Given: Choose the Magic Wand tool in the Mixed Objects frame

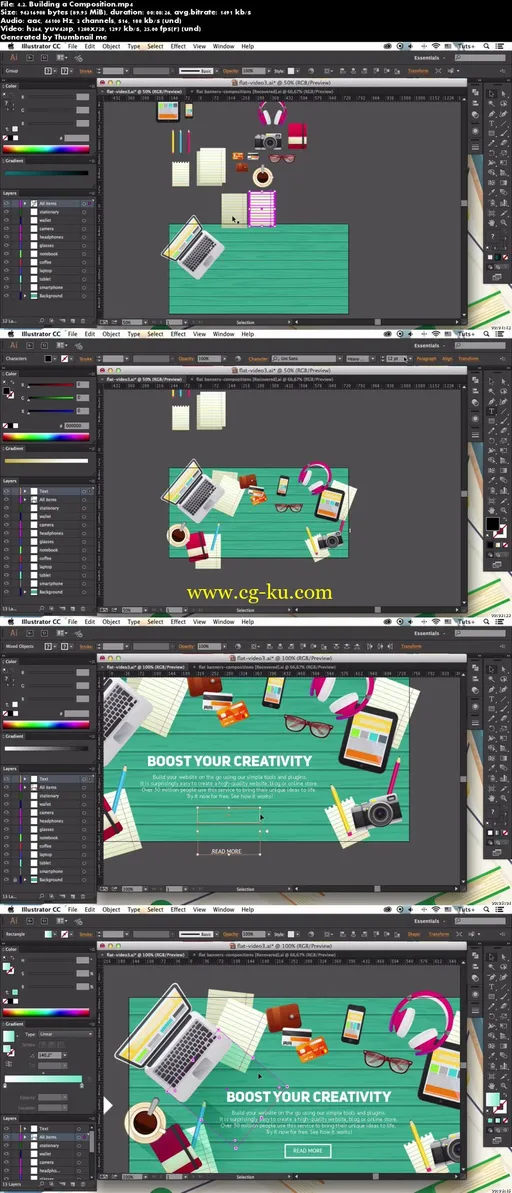Looking at the screenshot, I should [492, 679].
